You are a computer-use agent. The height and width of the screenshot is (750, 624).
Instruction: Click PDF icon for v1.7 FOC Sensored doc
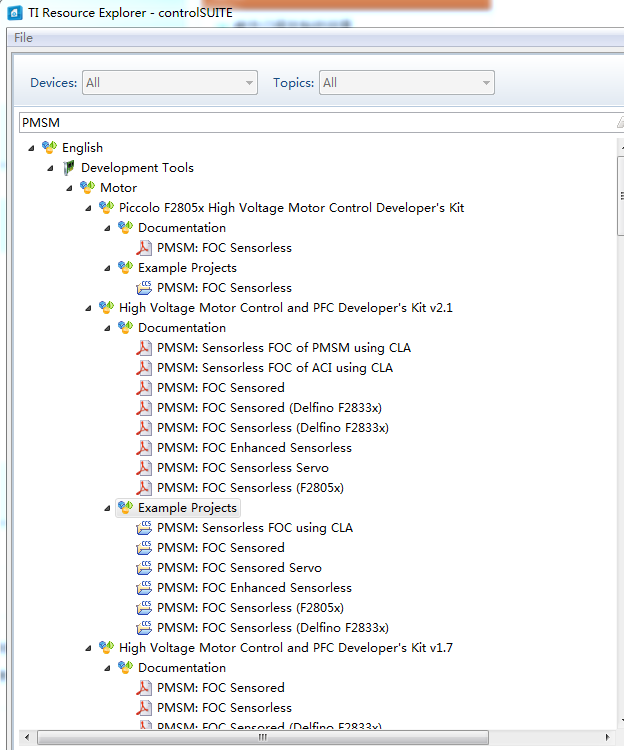click(144, 688)
